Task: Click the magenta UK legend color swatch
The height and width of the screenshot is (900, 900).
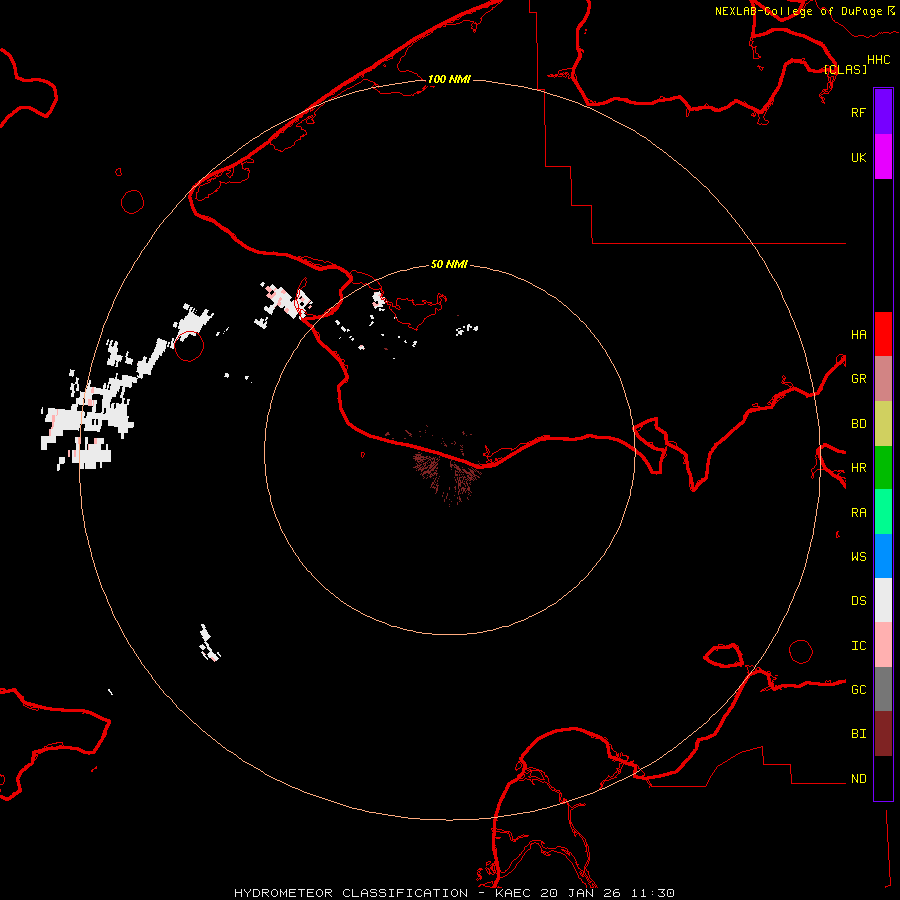Action: click(x=883, y=157)
